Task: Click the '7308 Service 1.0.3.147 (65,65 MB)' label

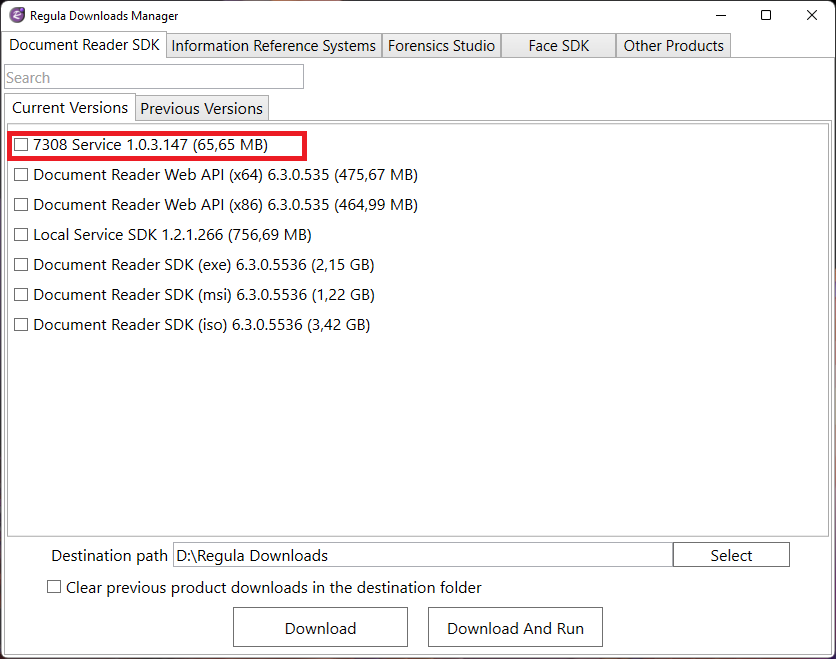Action: pos(150,144)
